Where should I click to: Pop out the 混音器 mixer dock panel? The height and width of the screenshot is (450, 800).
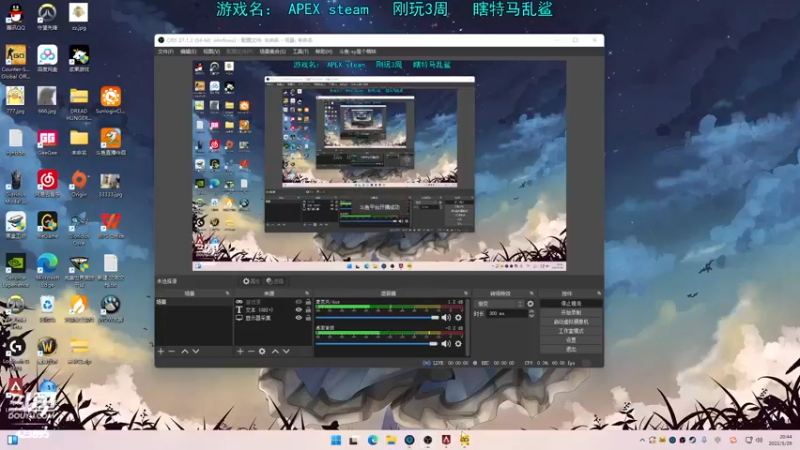(x=466, y=293)
